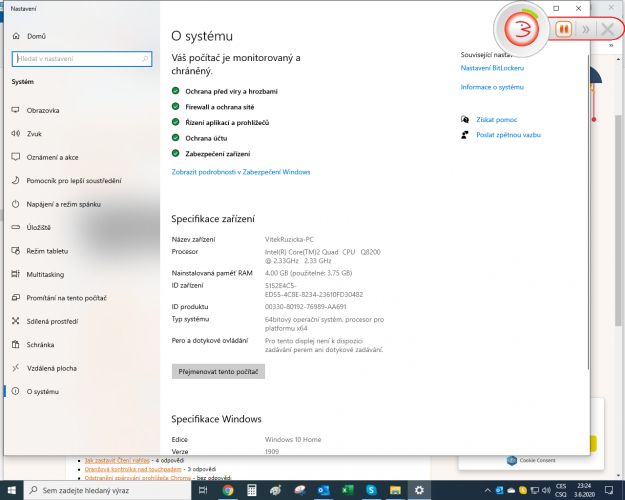Show hidden system tray icons
This screenshot has width=625, height=500.
(487, 490)
